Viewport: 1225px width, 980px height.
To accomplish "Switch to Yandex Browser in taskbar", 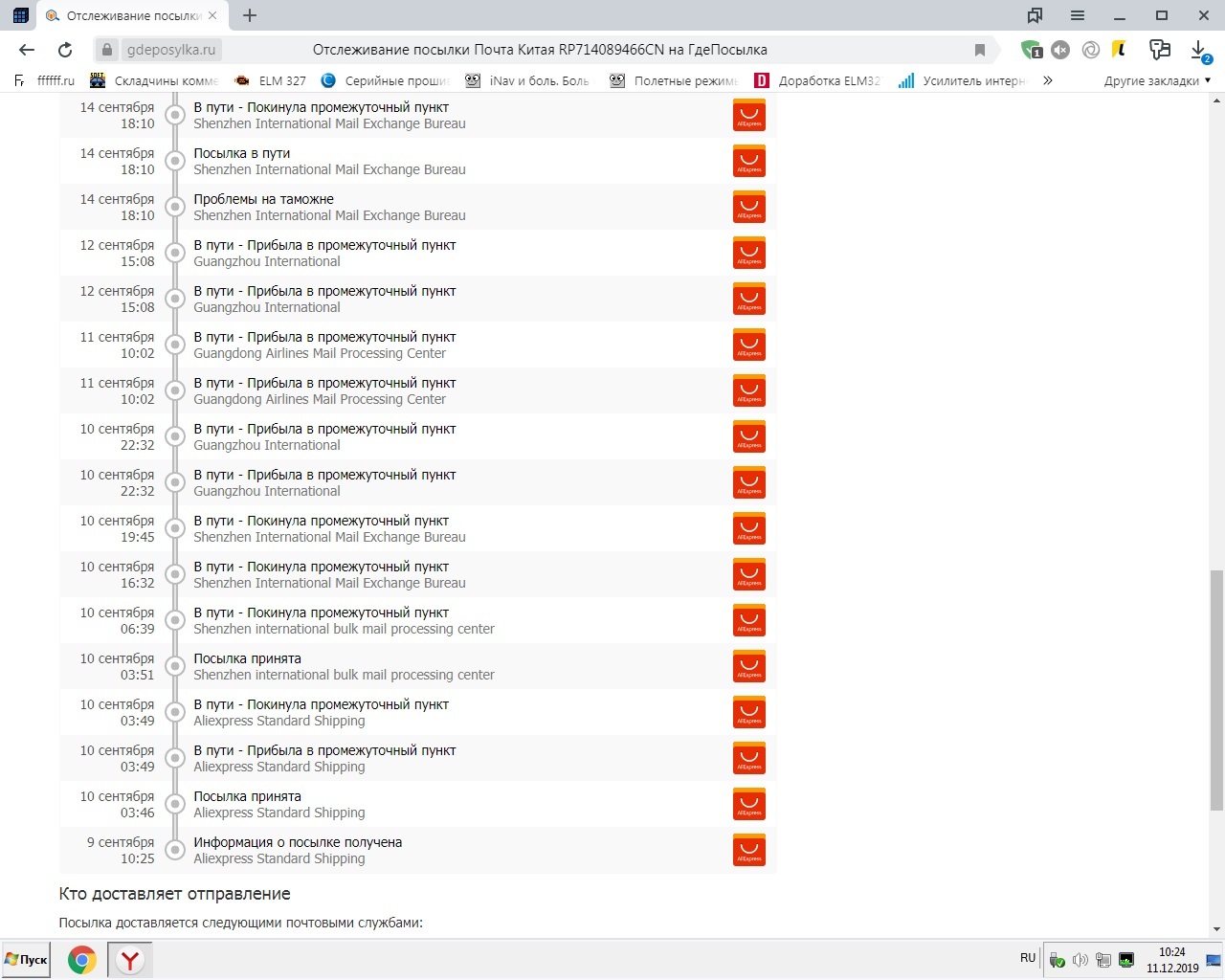I will 130,960.
